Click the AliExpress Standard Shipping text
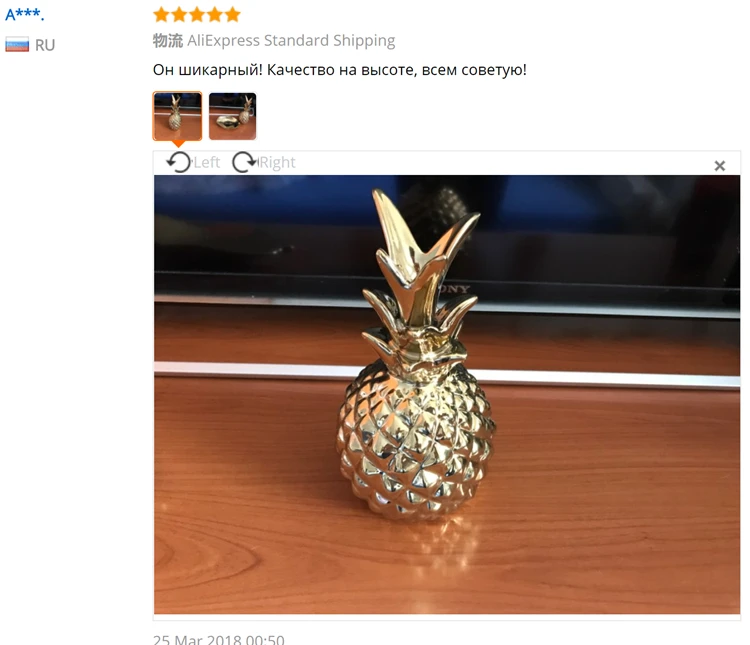This screenshot has height=645, width=750. pyautogui.click(x=291, y=41)
